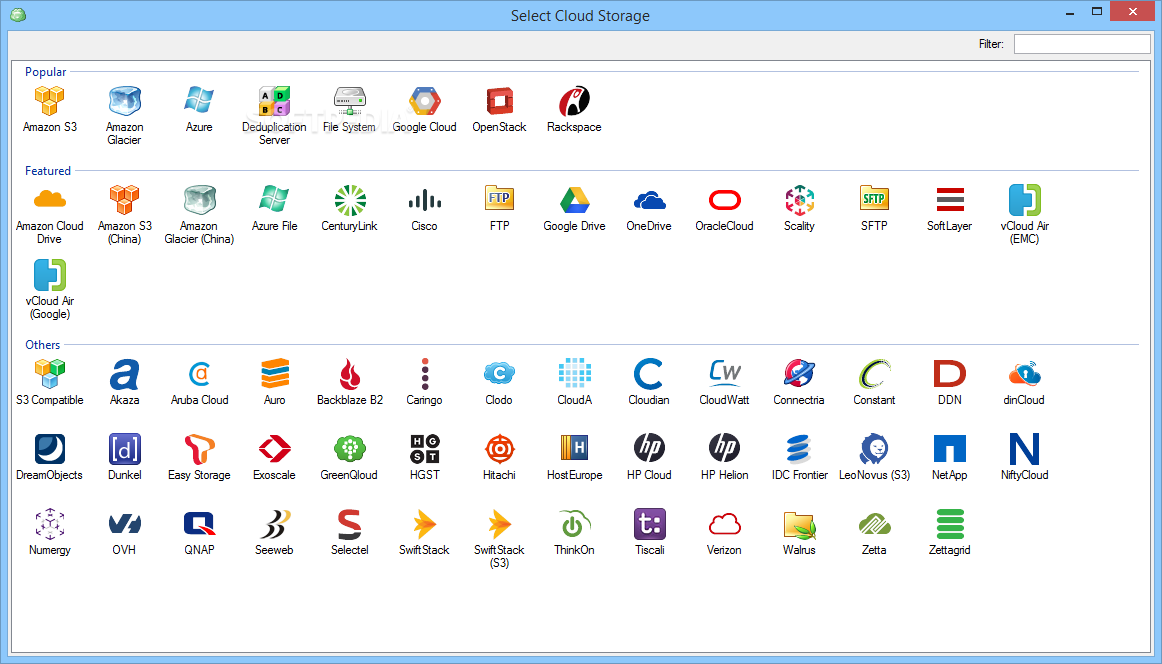Image resolution: width=1162 pixels, height=664 pixels.
Task: Pick QNAP storage option
Action: (x=199, y=524)
